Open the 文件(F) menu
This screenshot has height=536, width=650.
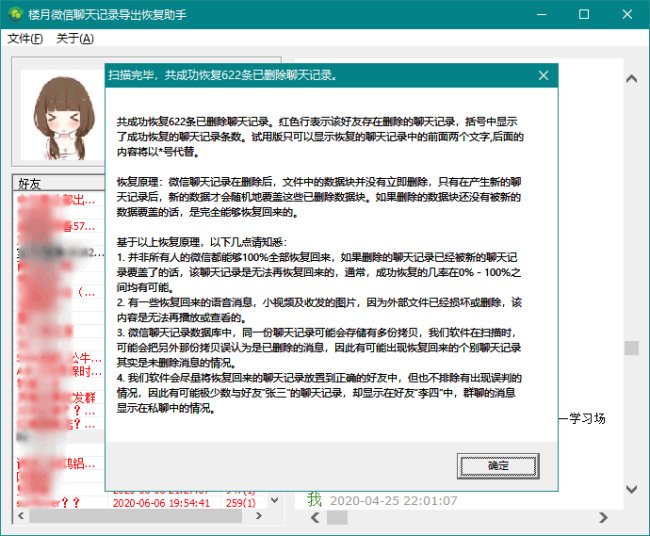pos(25,39)
